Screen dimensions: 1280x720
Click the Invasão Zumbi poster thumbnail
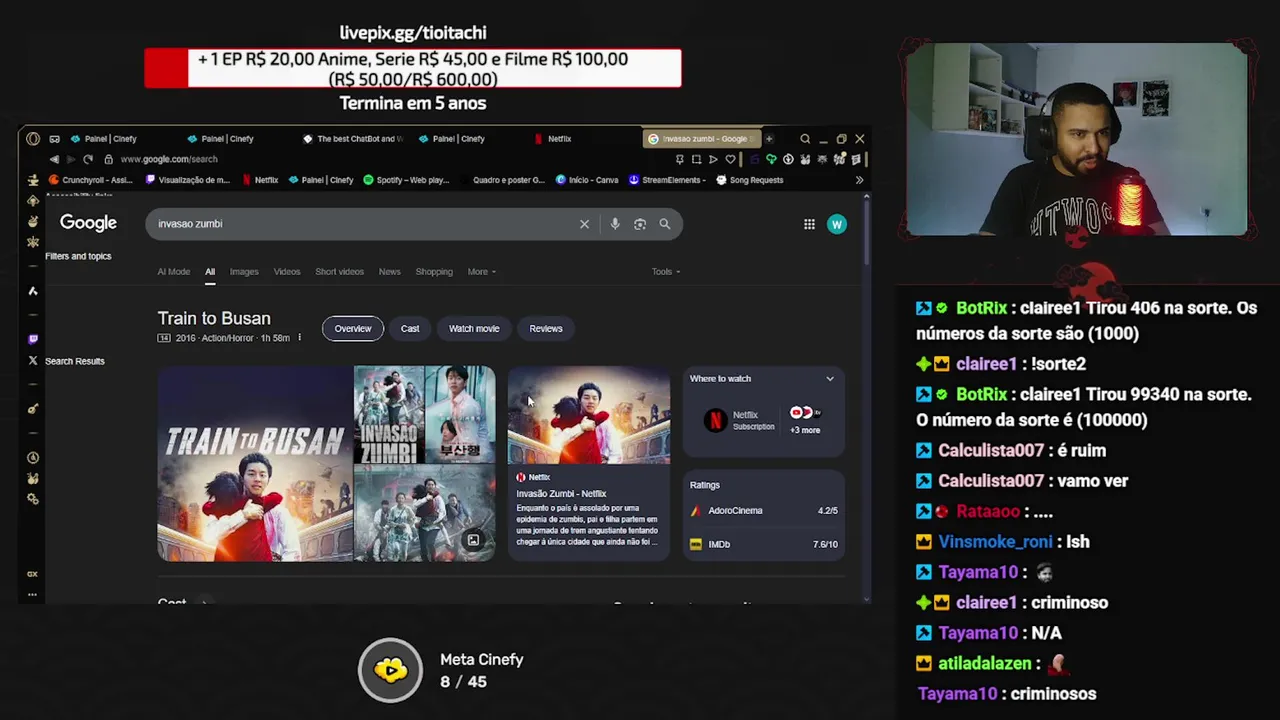tap(388, 416)
